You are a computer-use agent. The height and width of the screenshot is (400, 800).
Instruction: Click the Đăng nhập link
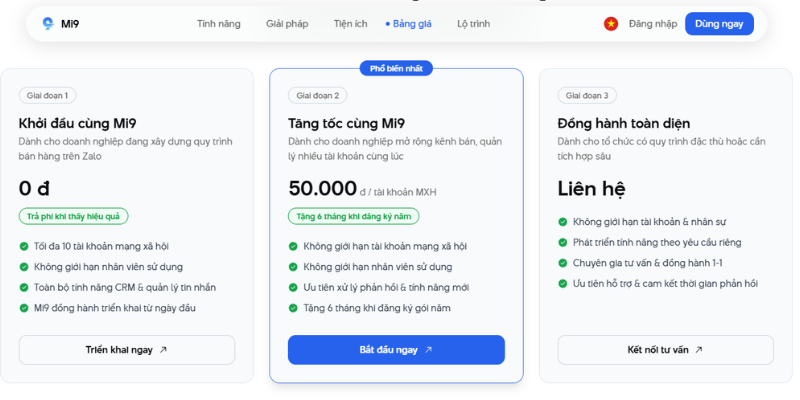[x=652, y=23]
